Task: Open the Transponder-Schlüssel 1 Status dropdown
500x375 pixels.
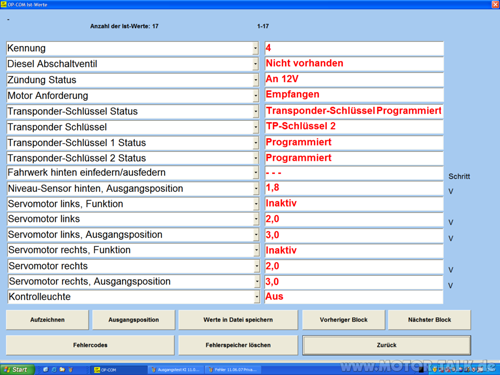Action: pos(256,143)
